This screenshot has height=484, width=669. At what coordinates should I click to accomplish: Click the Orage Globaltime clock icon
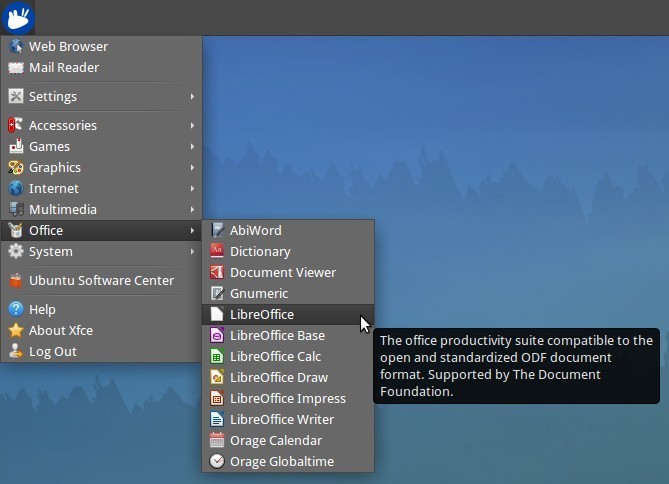217,461
